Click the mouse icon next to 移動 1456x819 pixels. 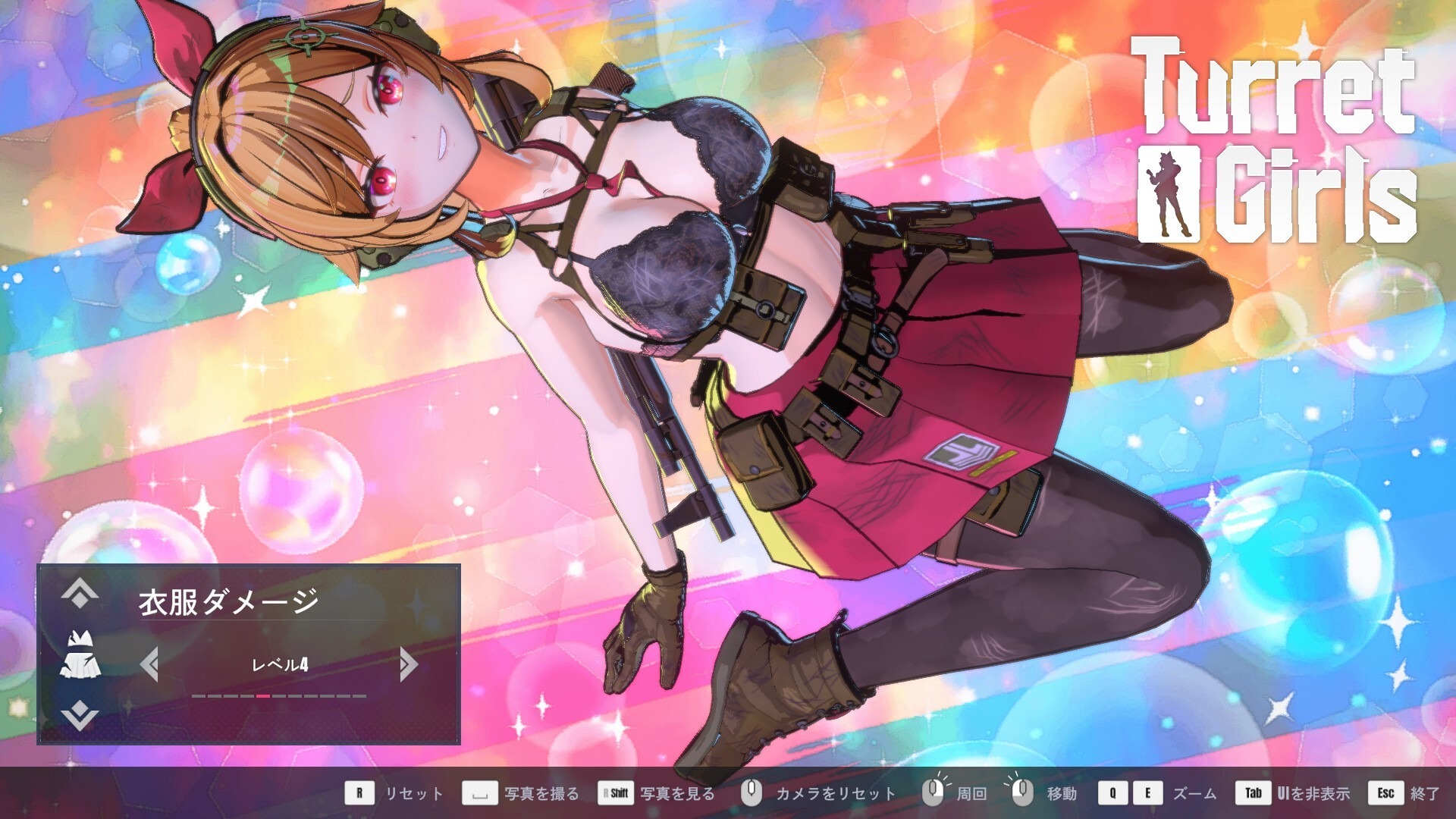coord(1021,792)
